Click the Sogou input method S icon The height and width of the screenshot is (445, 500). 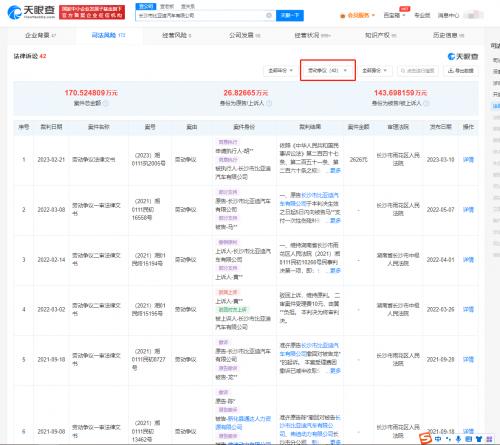[x=425, y=438]
